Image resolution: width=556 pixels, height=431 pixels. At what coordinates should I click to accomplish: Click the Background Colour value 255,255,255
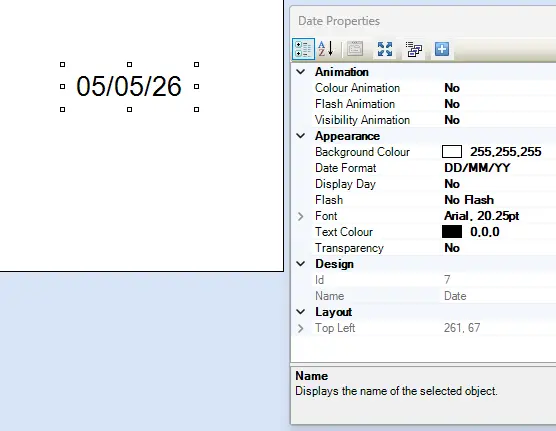coord(506,152)
